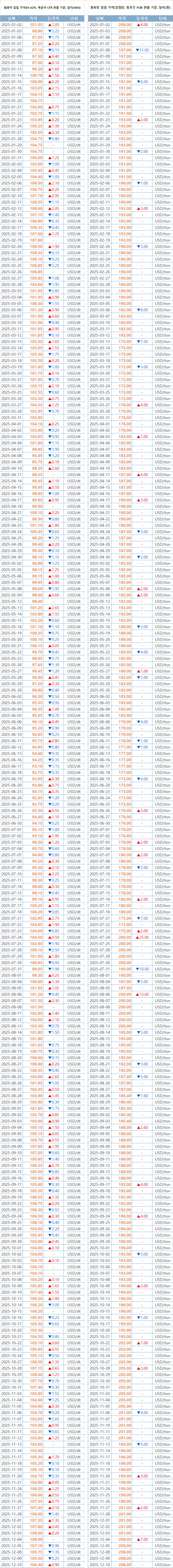Image resolution: width=173 pixels, height=1568 pixels.
Task: Click the 등락폭 header in the coking coal table
Action: [142, 18]
